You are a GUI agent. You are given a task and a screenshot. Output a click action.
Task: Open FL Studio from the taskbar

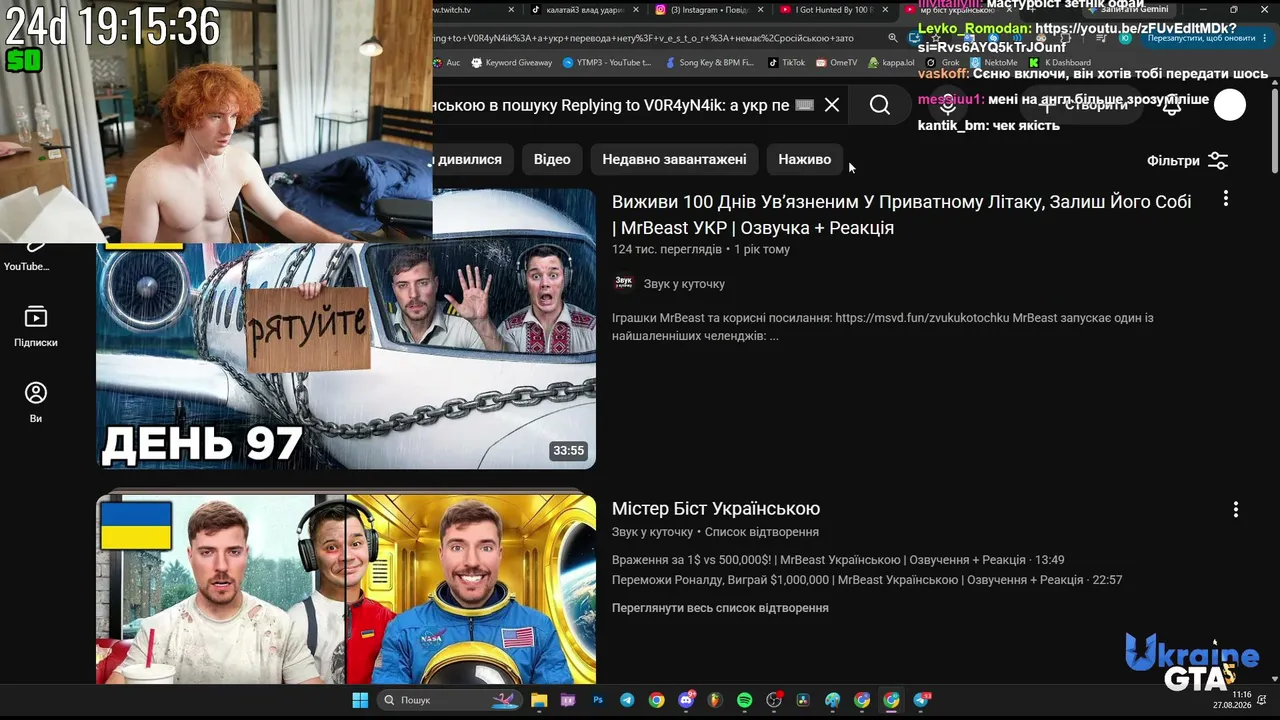[x=715, y=700]
